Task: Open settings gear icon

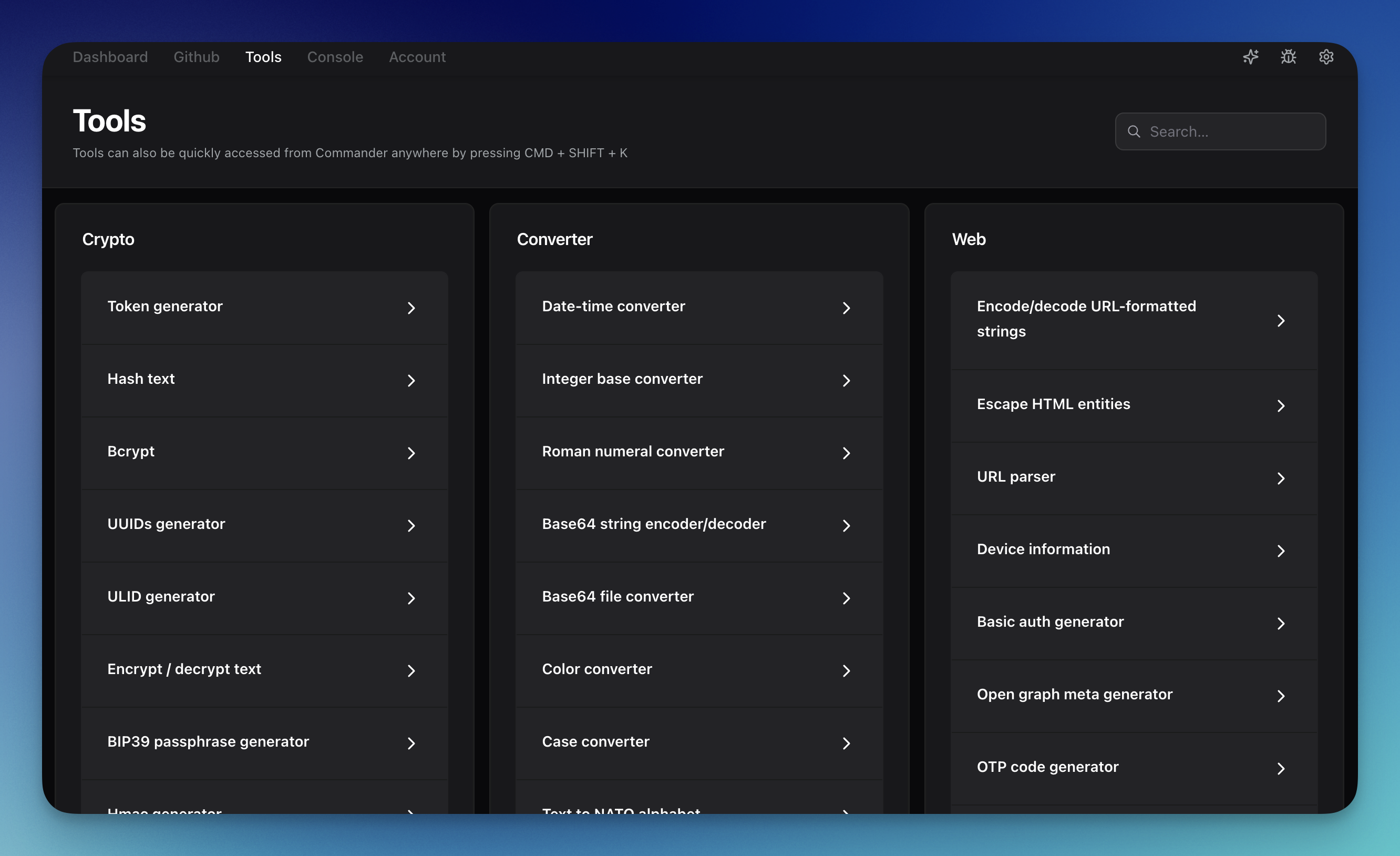Action: pos(1326,57)
